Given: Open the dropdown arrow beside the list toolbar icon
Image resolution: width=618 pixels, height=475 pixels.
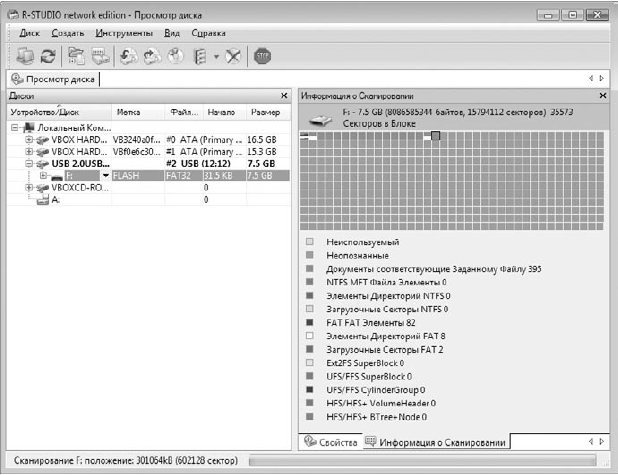Looking at the screenshot, I should pyautogui.click(x=216, y=57).
